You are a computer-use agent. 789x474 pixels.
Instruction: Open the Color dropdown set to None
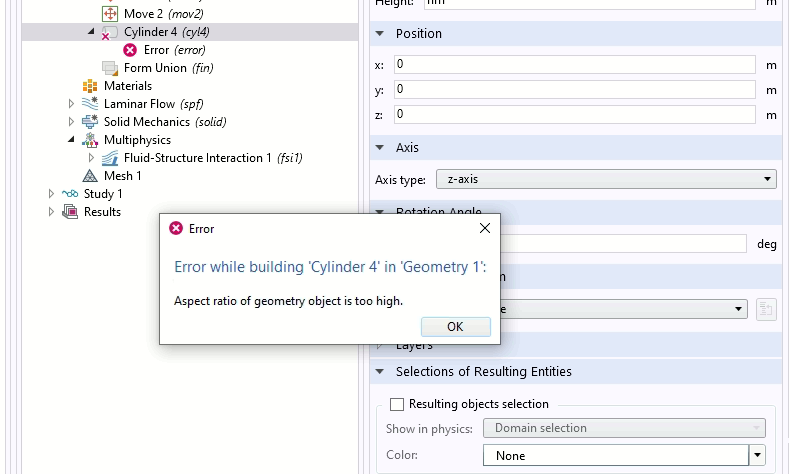point(757,456)
